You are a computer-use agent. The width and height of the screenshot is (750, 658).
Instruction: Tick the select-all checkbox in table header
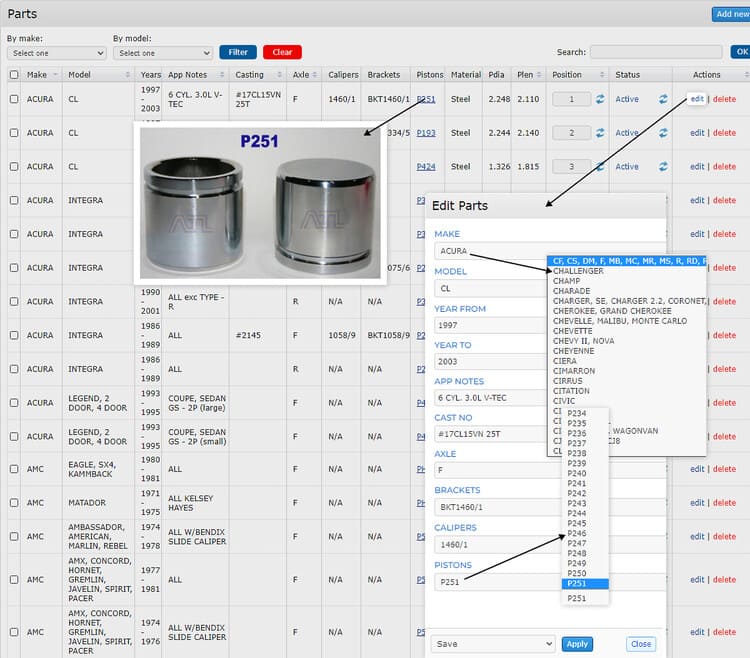14,75
